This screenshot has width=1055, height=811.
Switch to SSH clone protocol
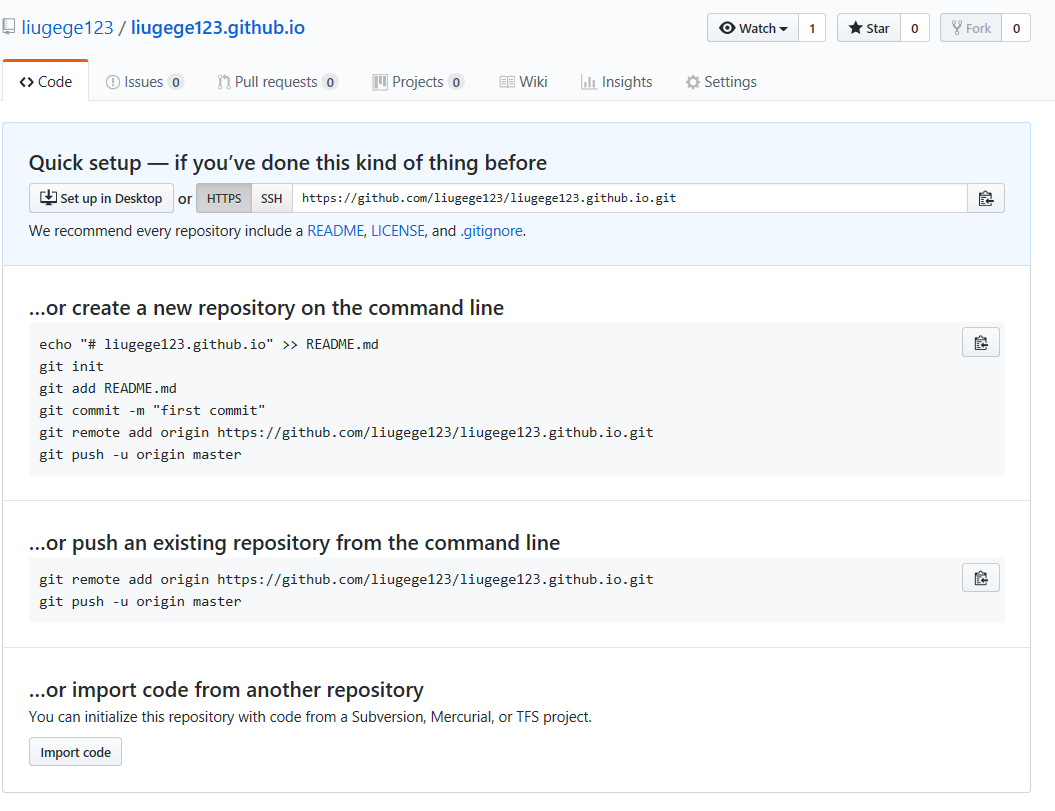pyautogui.click(x=271, y=197)
